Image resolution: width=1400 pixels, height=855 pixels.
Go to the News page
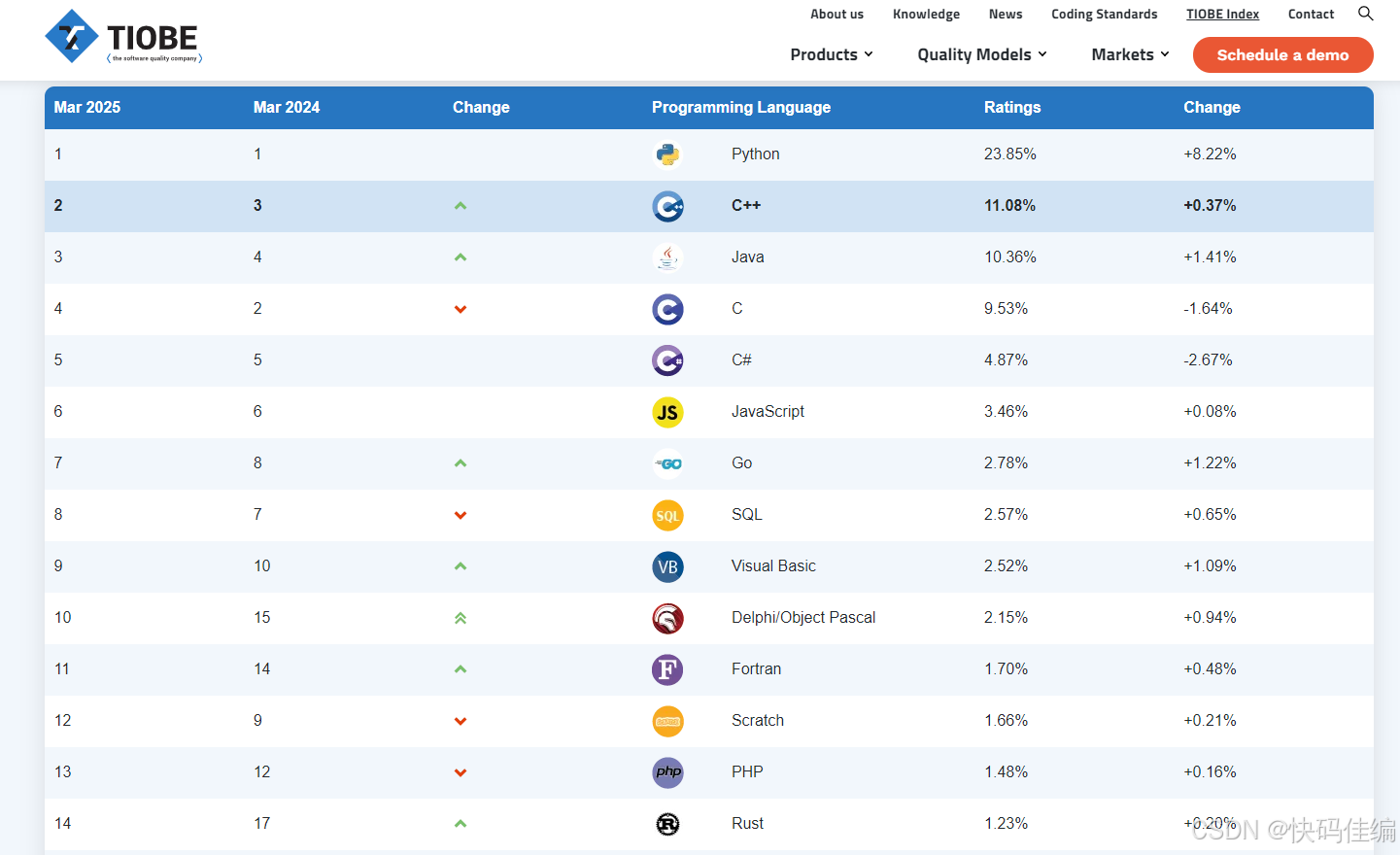click(1006, 14)
